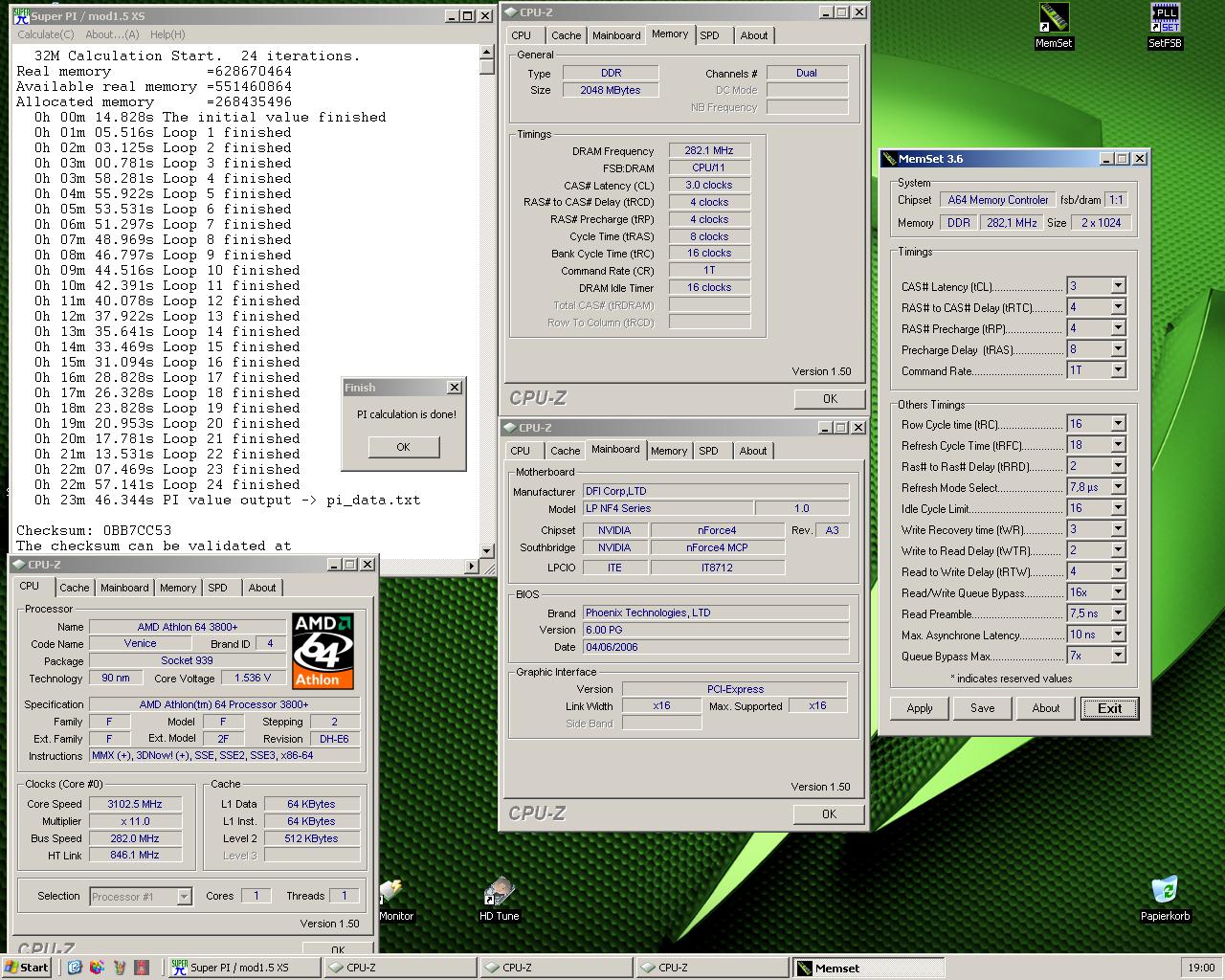This screenshot has height=980, width=1225.
Task: Open Precharge Delay (tRAS) dropdown in MemSet
Action: coord(1118,349)
